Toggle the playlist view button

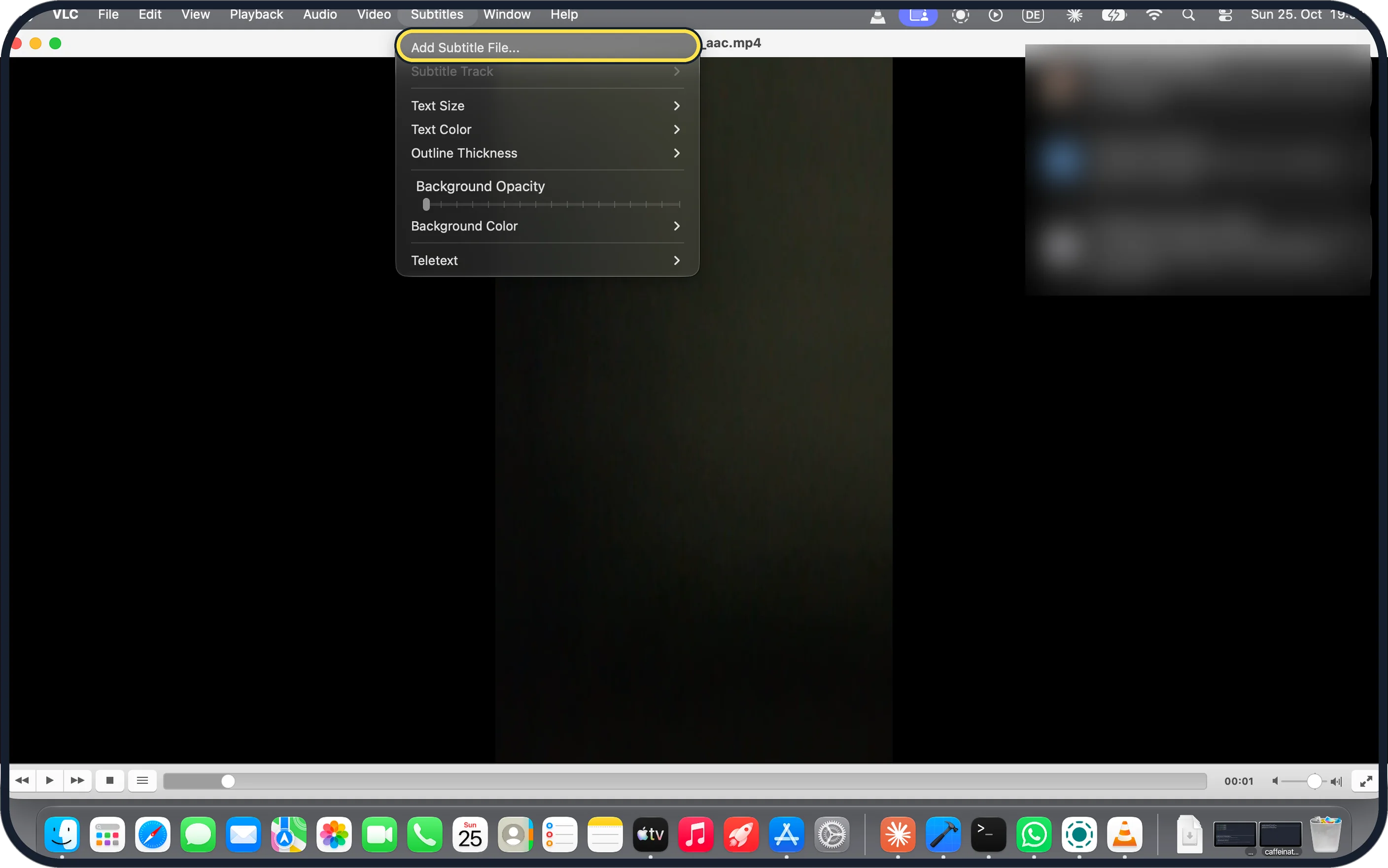(142, 780)
